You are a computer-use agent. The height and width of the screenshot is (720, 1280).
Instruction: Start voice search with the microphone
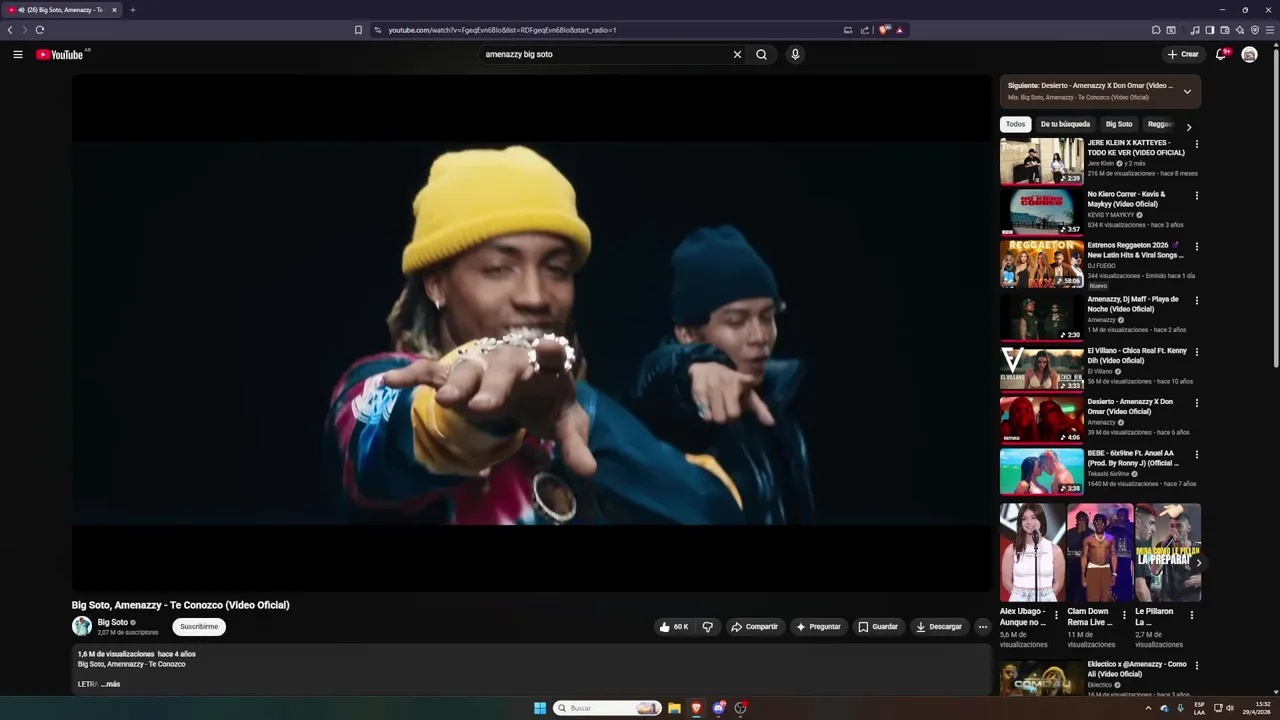click(795, 54)
